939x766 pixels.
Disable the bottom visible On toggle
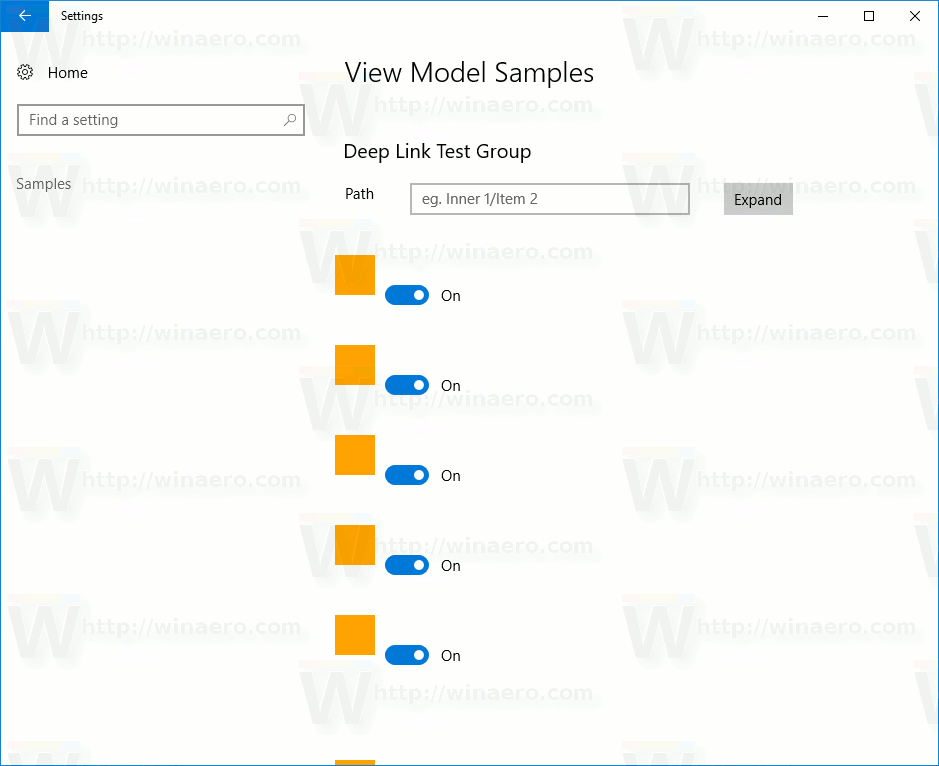[x=407, y=655]
